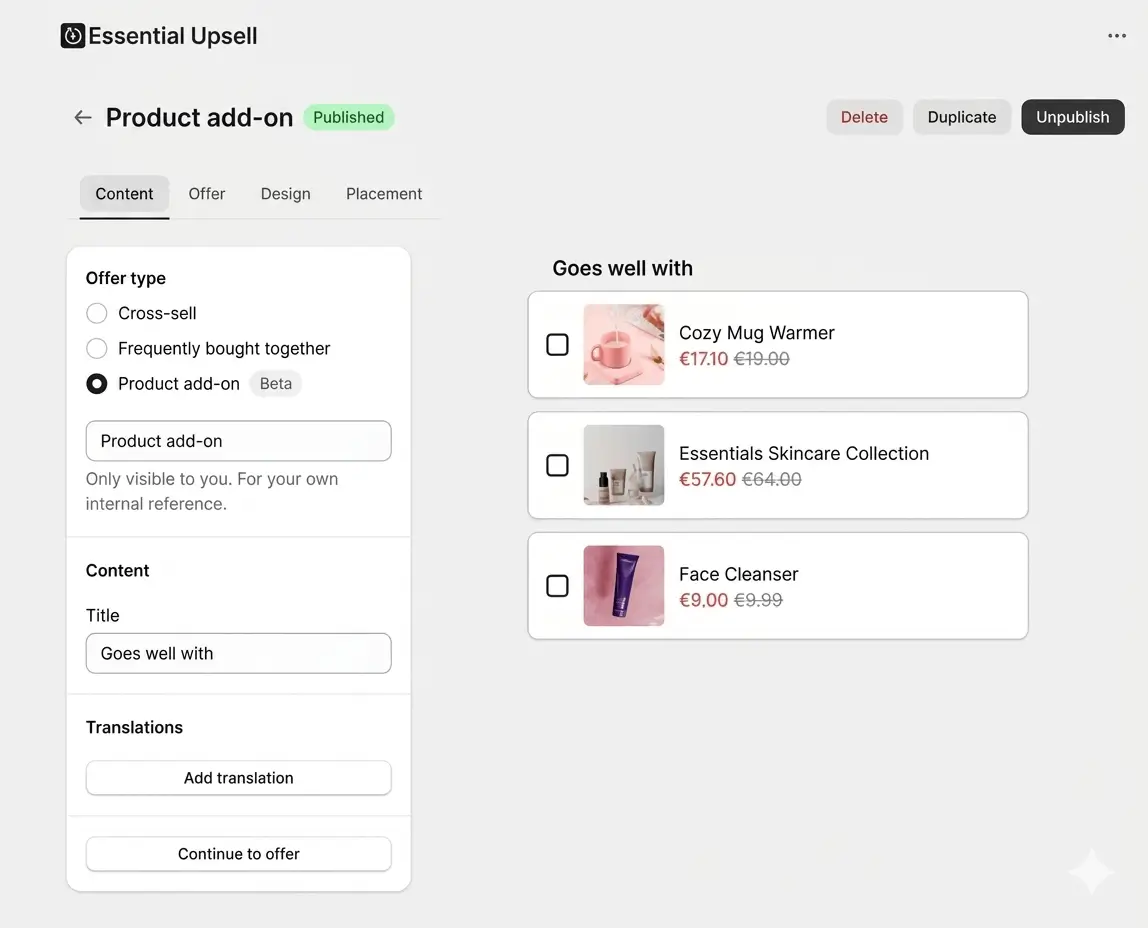Image resolution: width=1148 pixels, height=928 pixels.
Task: Click the Goes well with preview heading
Action: coord(622,268)
